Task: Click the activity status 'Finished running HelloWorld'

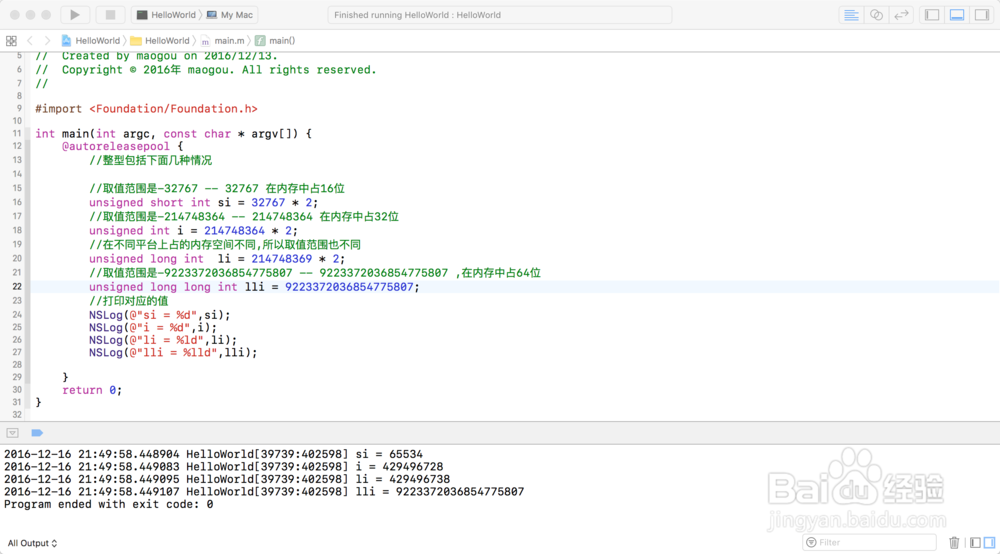Action: (499, 15)
